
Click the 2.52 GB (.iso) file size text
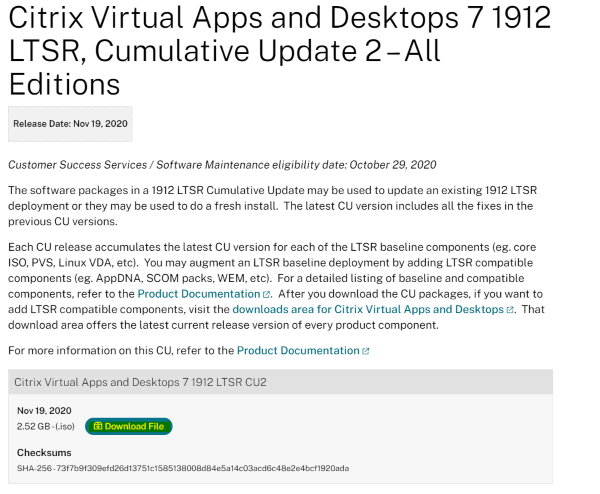pos(46,426)
